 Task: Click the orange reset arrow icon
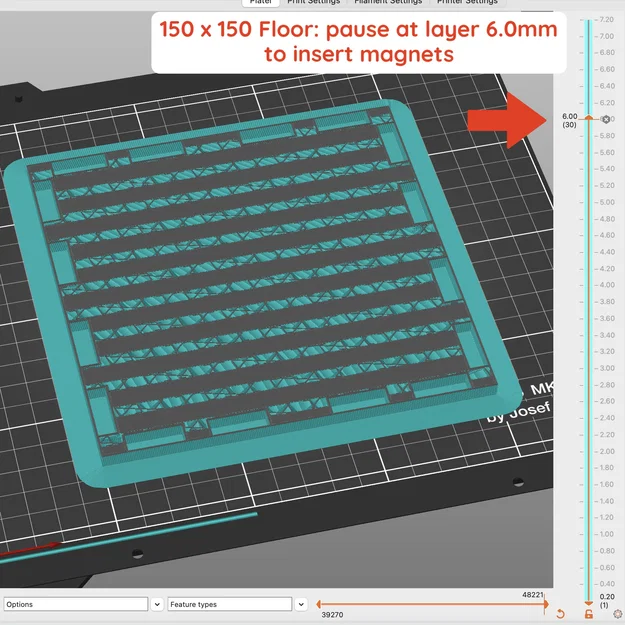[x=560, y=614]
